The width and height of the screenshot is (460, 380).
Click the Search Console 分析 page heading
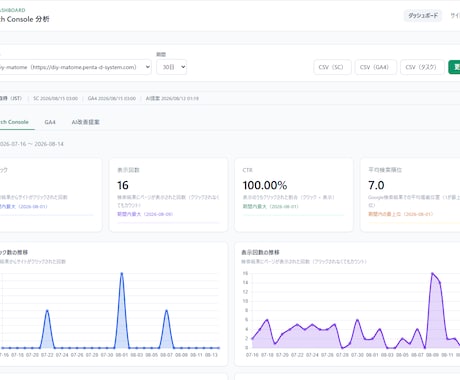25,19
